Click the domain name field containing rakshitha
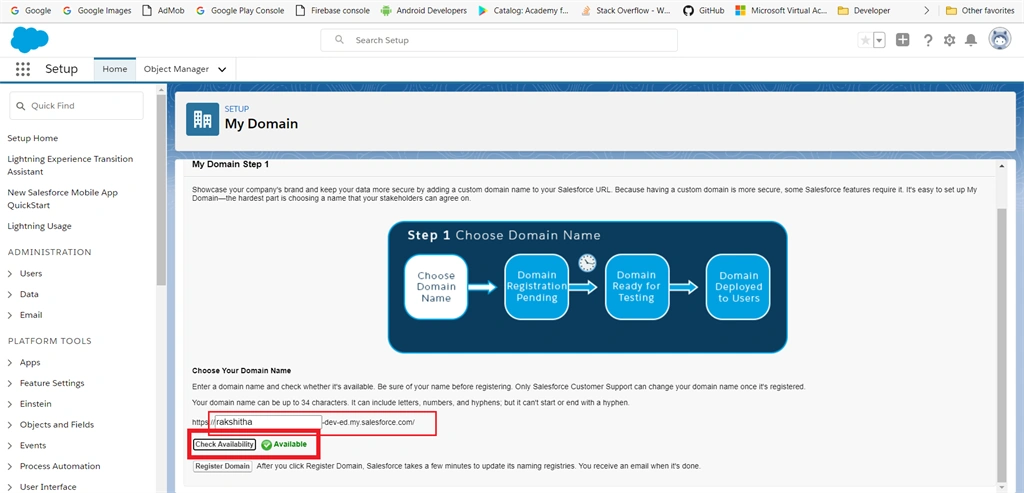Screen dimensions: 1024x493 pyautogui.click(x=268, y=422)
